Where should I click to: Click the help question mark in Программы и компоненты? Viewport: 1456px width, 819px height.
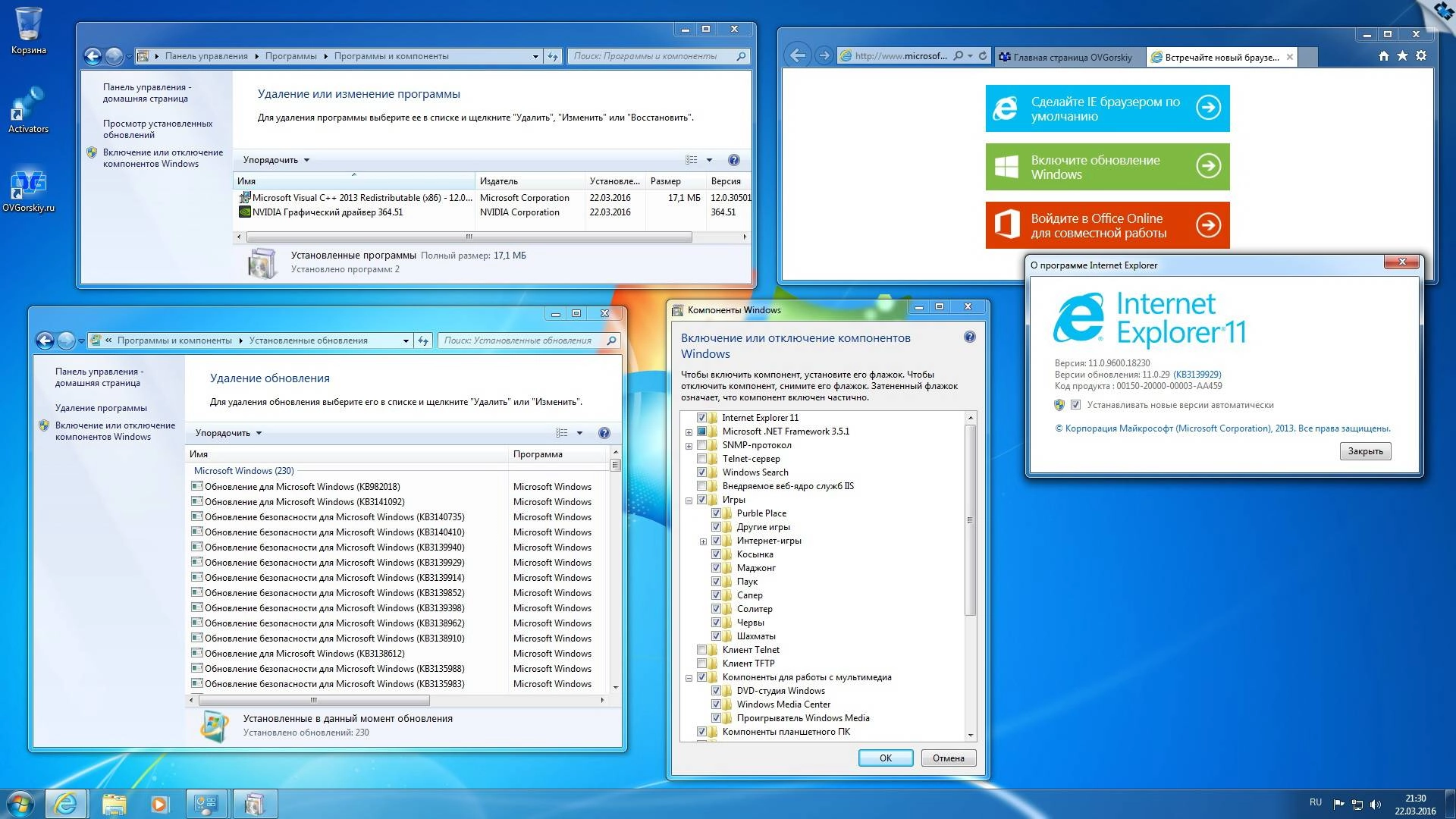(733, 160)
